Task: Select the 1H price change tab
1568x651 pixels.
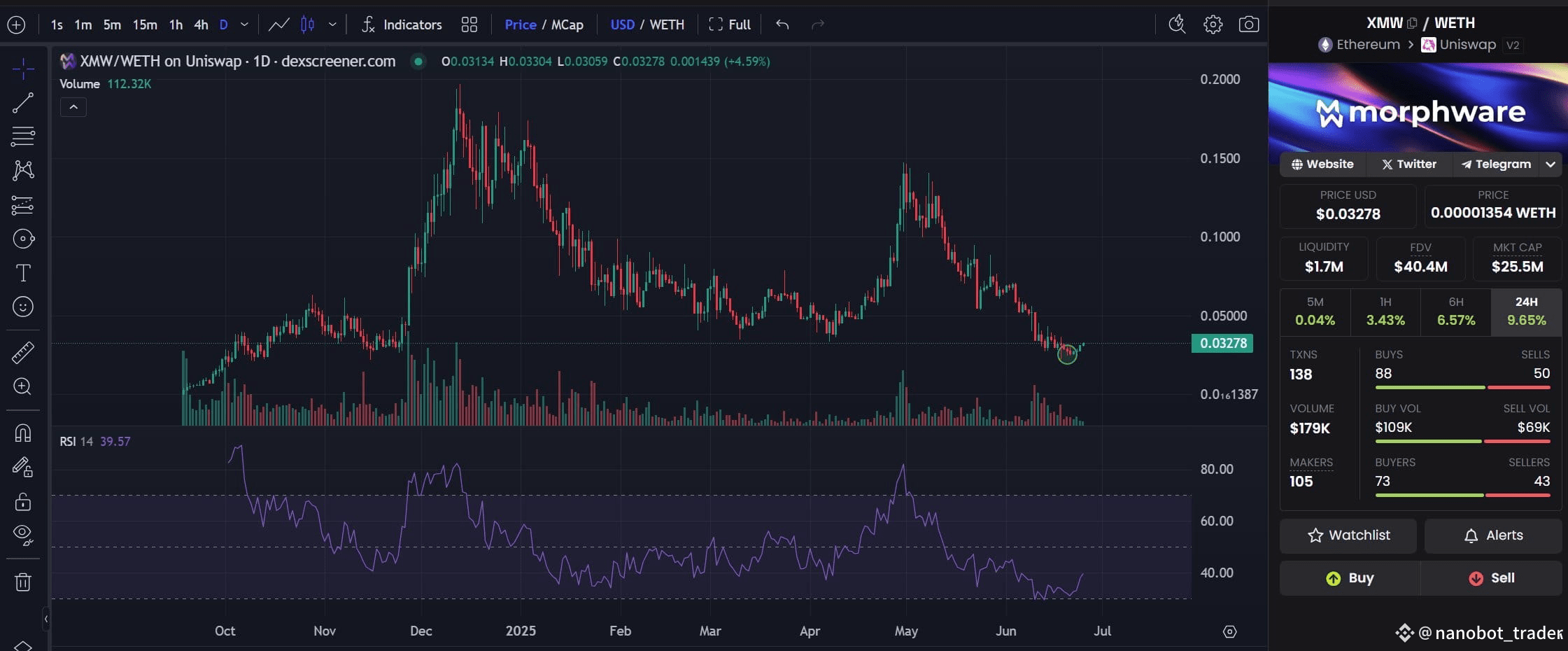Action: 1385,311
